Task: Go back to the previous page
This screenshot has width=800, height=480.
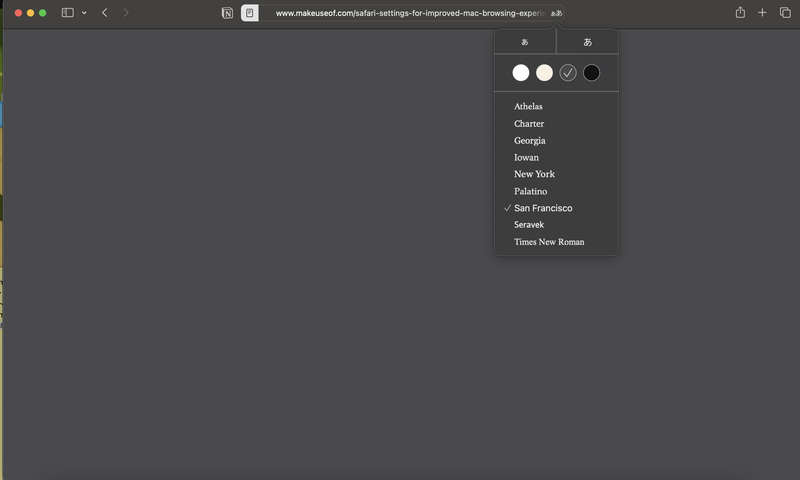Action: pyautogui.click(x=105, y=13)
